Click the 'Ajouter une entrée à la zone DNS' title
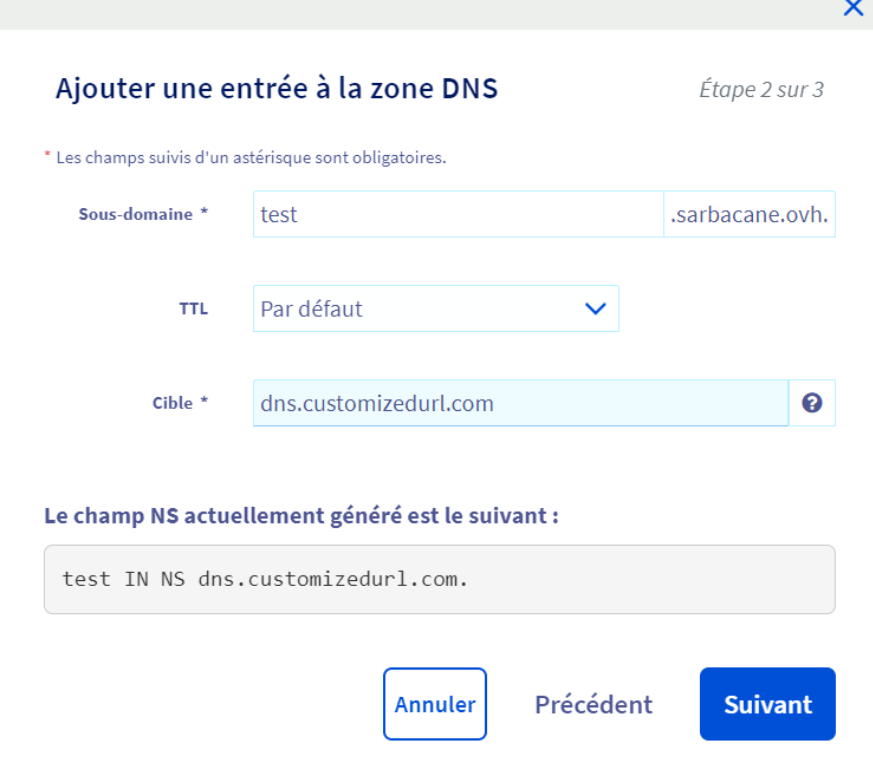Image resolution: width=873 pixels, height=766 pixels. click(x=276, y=89)
